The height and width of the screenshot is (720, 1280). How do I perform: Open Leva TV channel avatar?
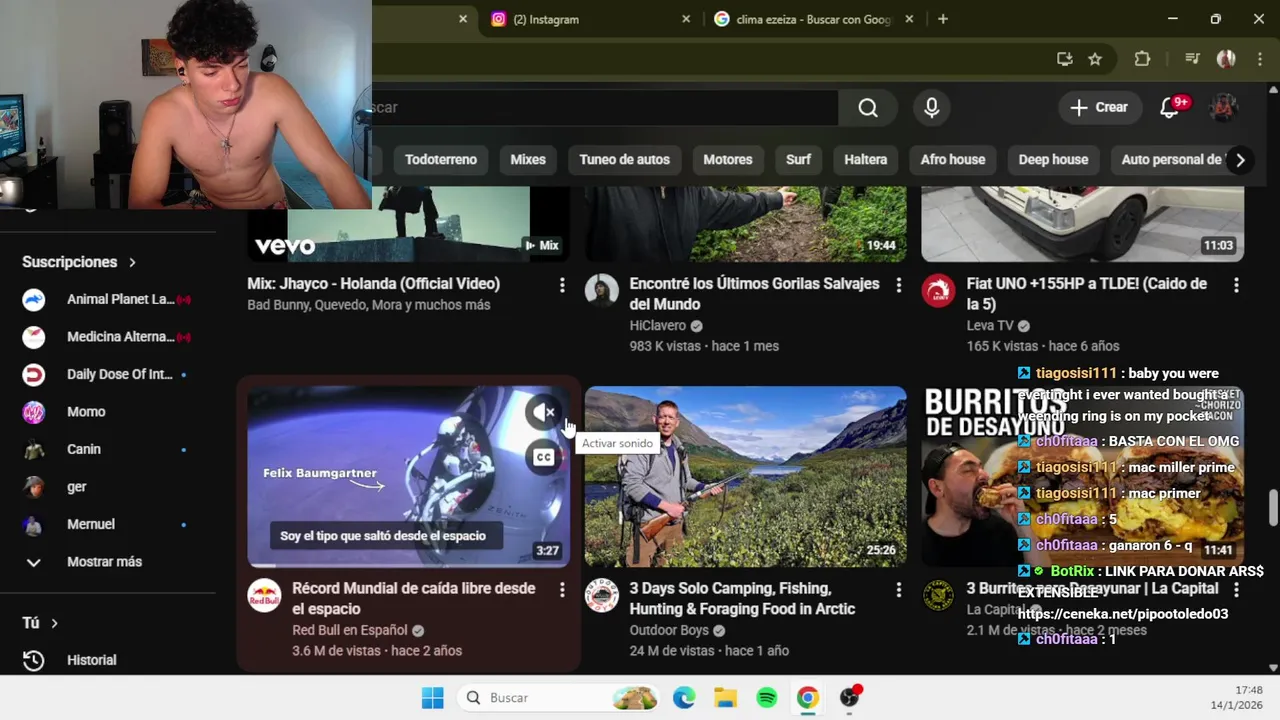coord(938,290)
